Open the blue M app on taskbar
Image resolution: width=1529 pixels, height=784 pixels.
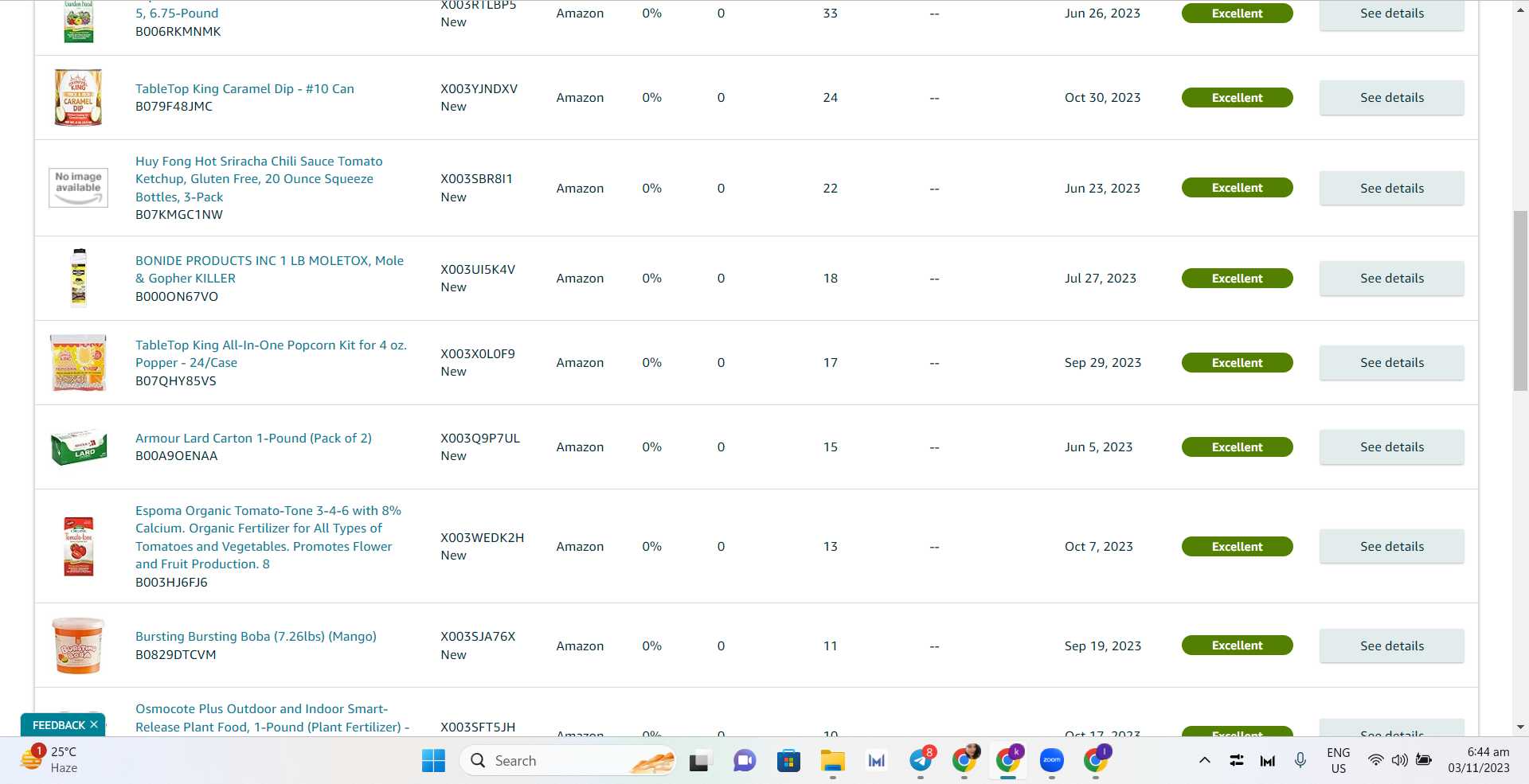point(877,761)
